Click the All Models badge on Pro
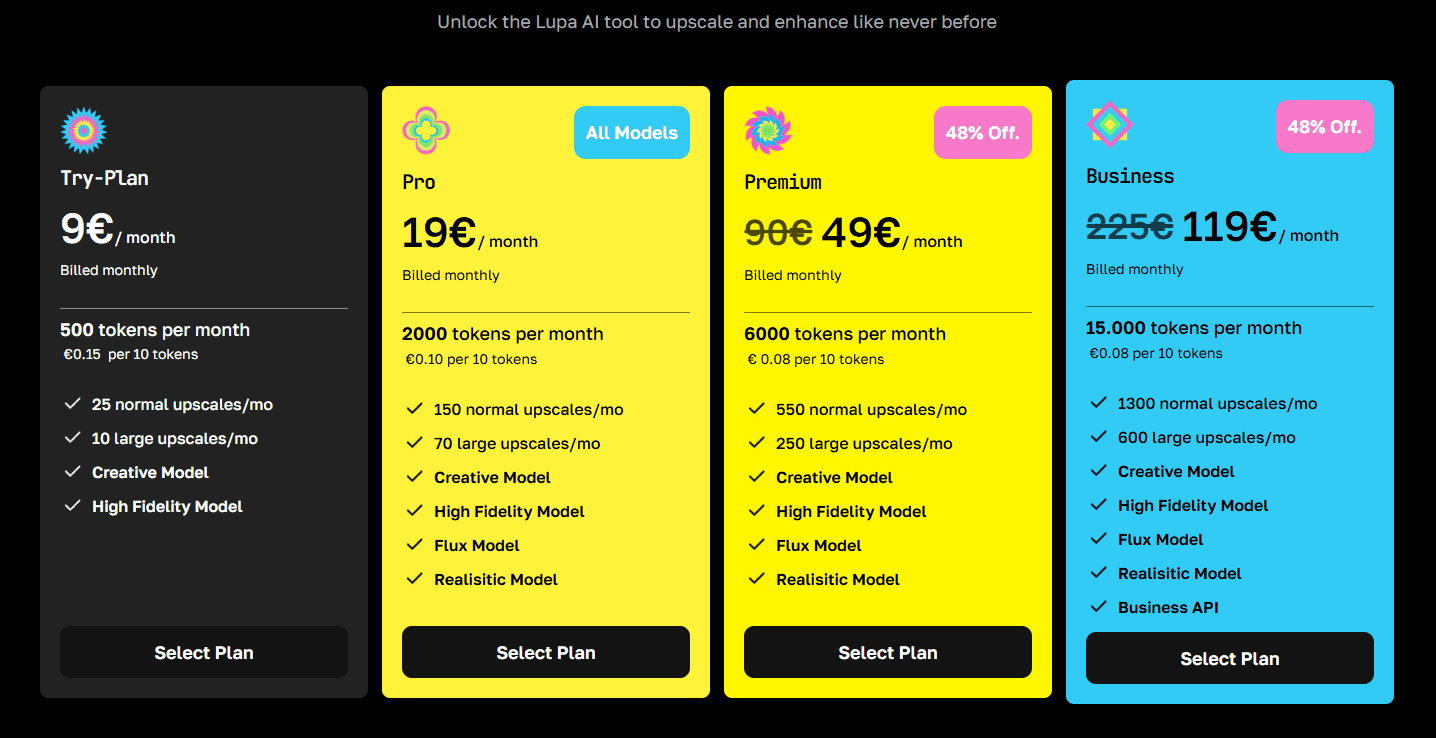The width and height of the screenshot is (1436, 738). coord(632,133)
